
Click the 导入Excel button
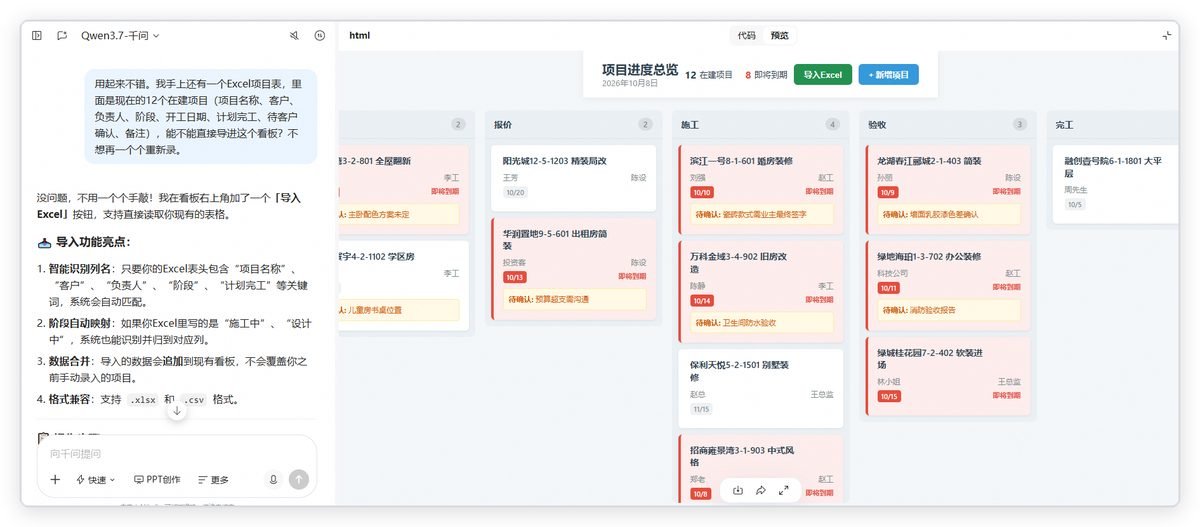(x=823, y=75)
